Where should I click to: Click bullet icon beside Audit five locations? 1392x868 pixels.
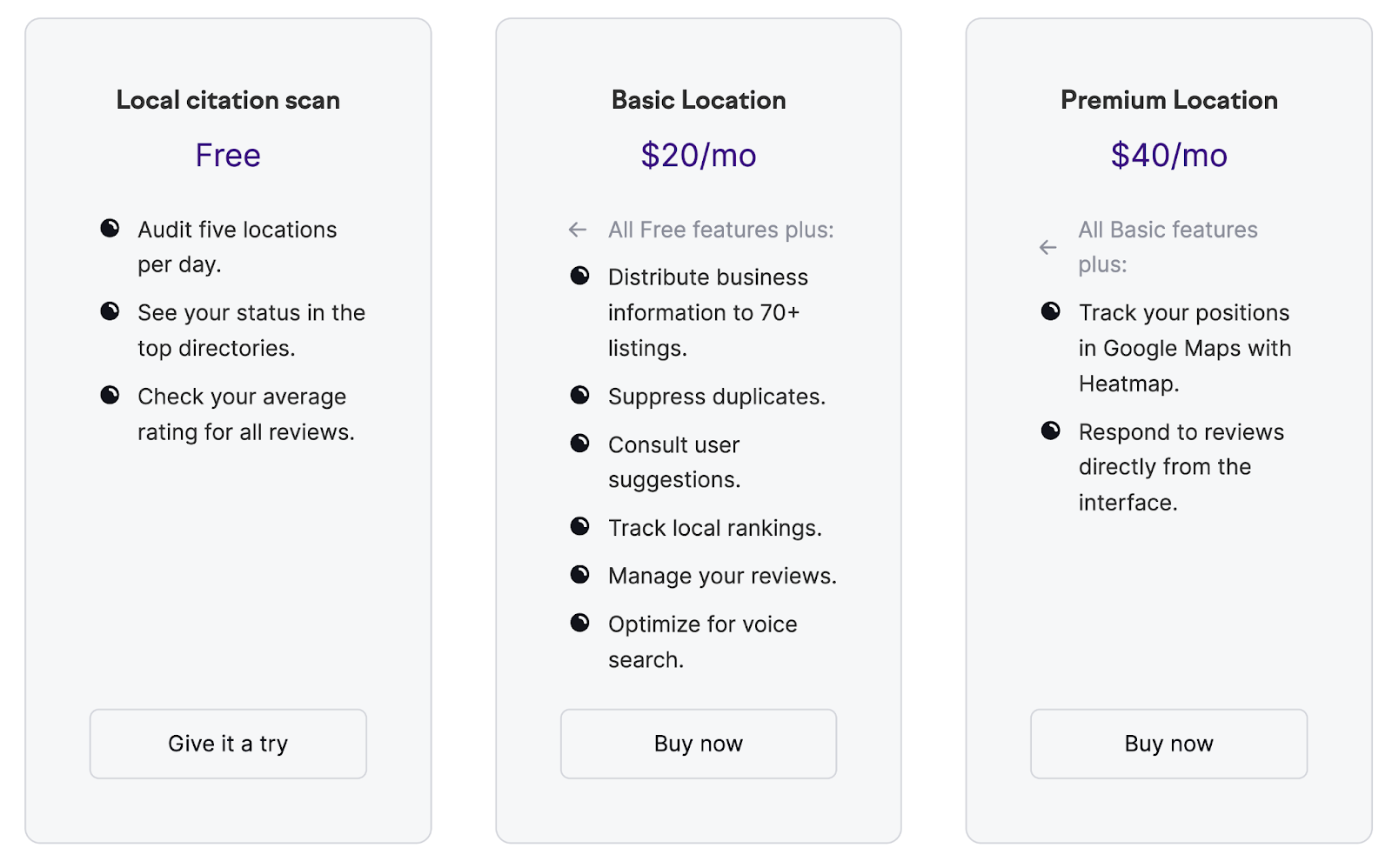[110, 228]
